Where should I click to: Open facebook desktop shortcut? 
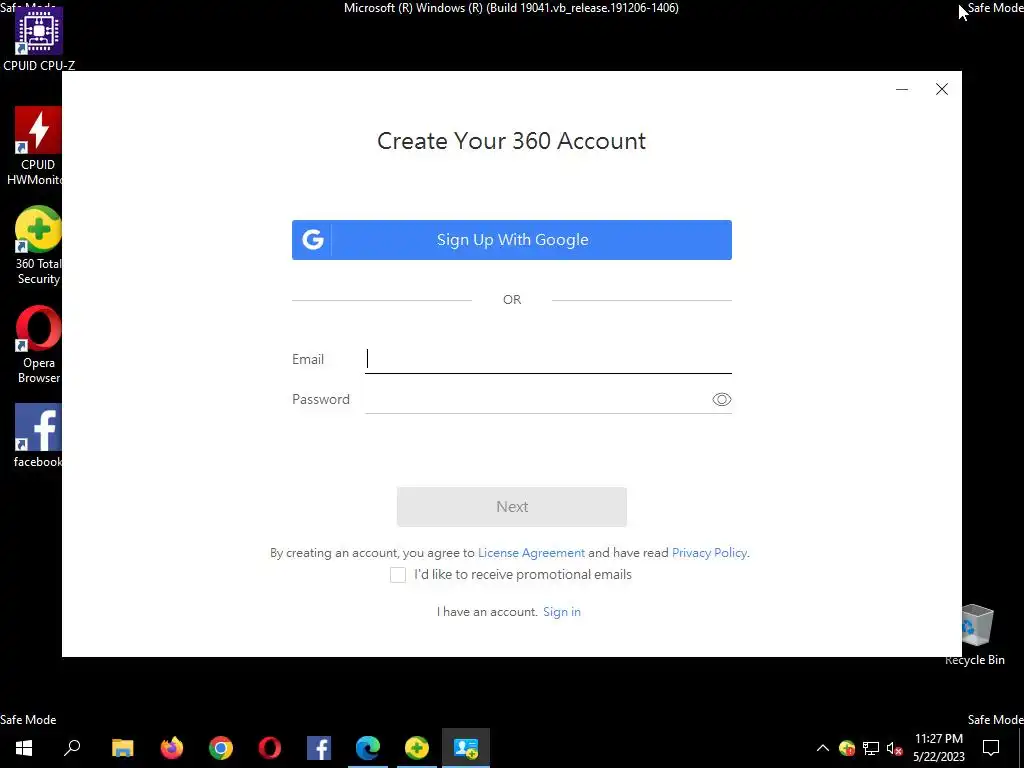38,436
